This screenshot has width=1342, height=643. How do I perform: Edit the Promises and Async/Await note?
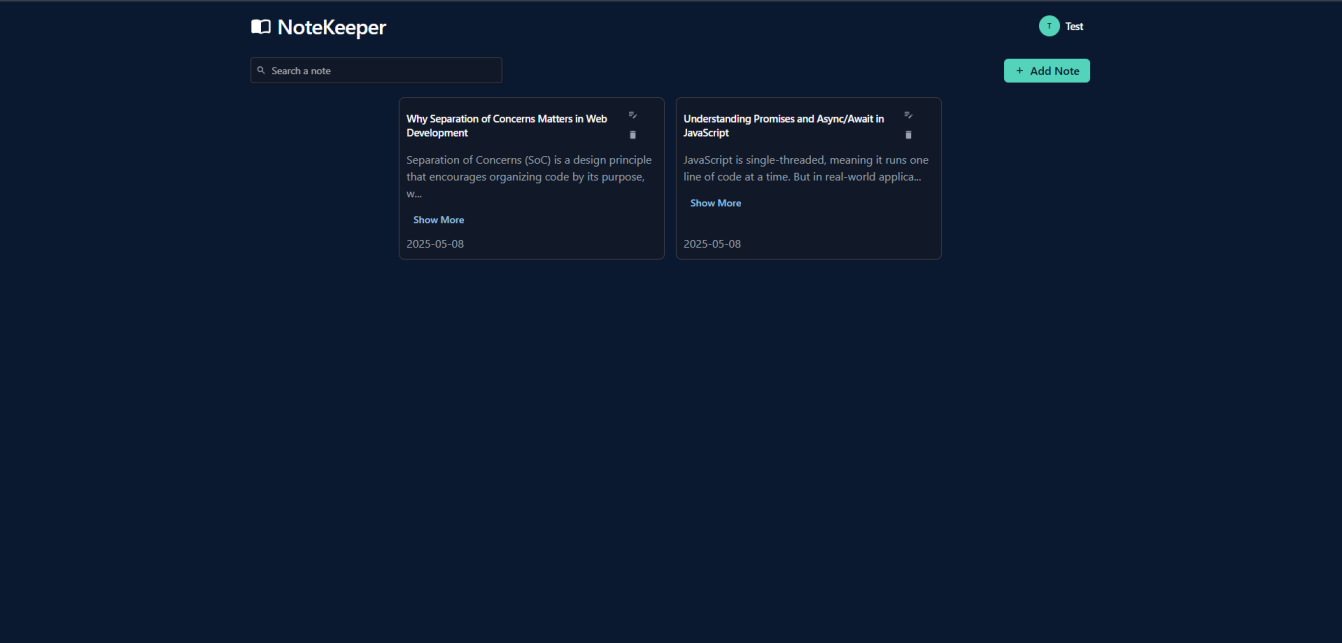[x=908, y=115]
